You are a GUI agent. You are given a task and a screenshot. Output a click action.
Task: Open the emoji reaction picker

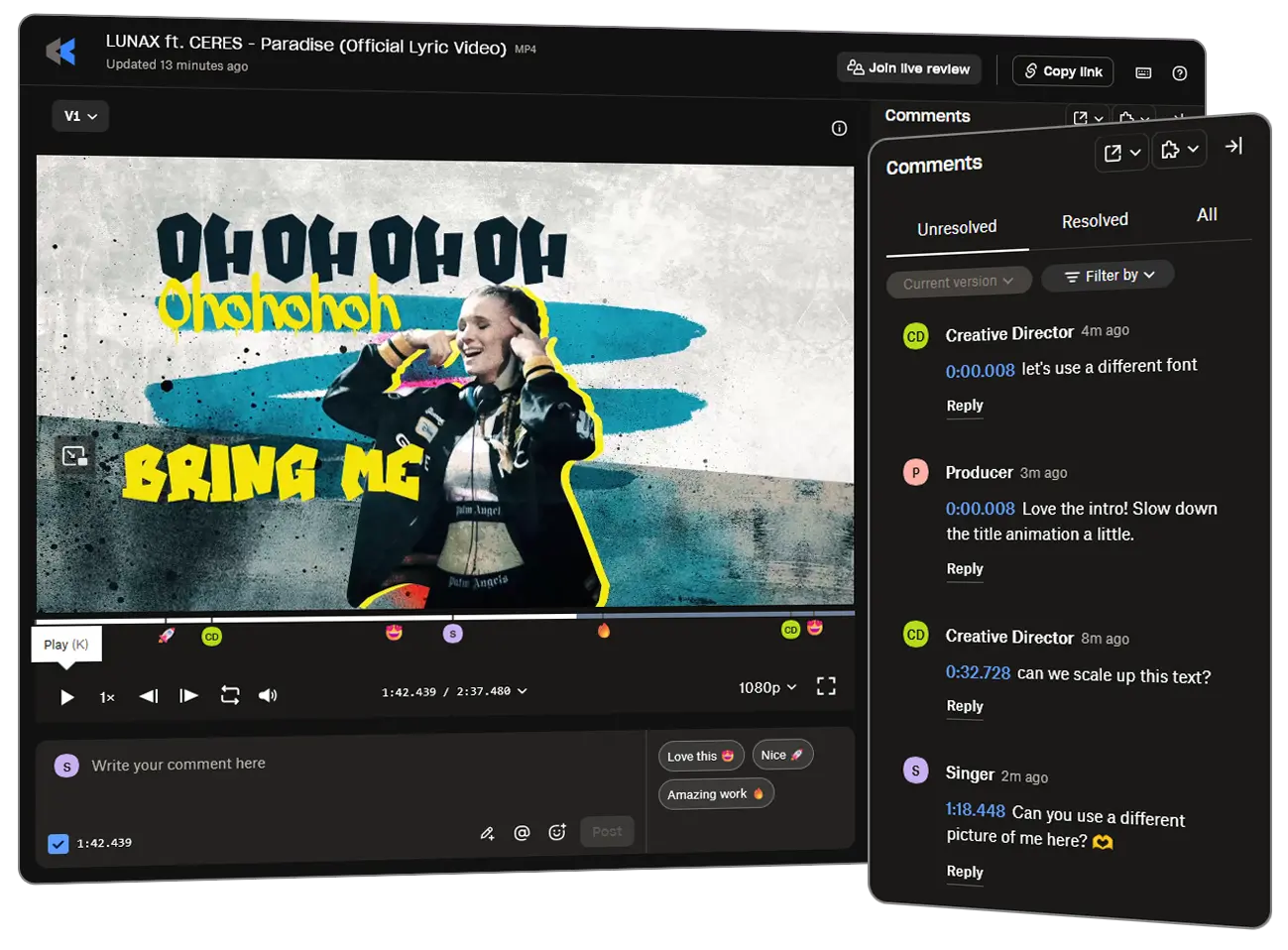click(557, 832)
